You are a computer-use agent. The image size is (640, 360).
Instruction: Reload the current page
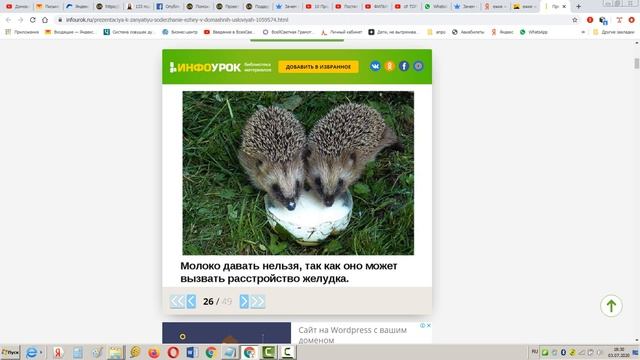click(33, 20)
